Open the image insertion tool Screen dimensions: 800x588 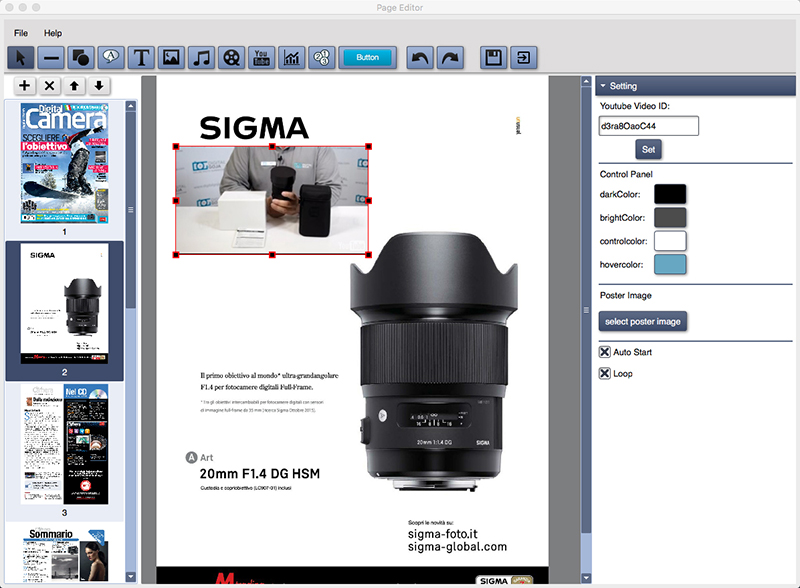point(172,57)
